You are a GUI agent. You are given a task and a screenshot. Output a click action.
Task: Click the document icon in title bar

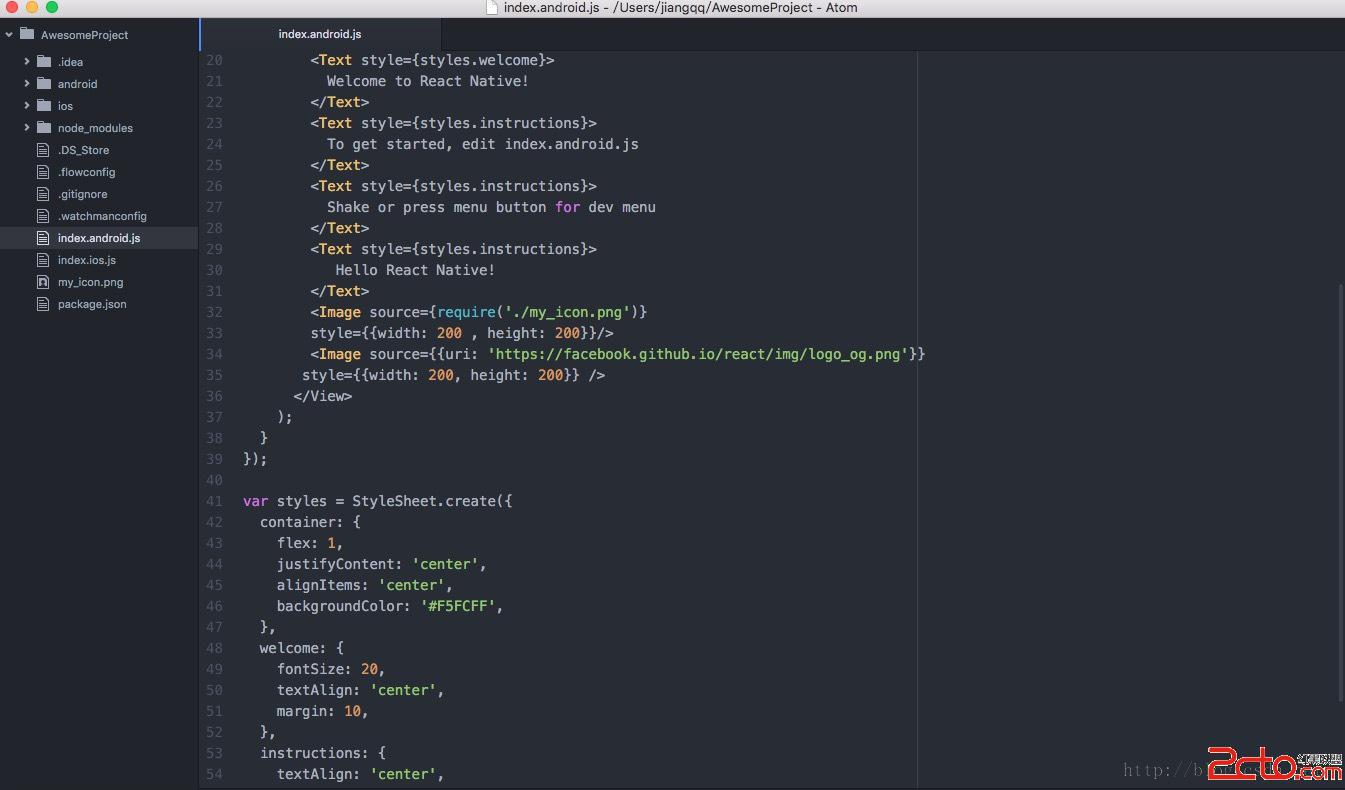tap(491, 8)
